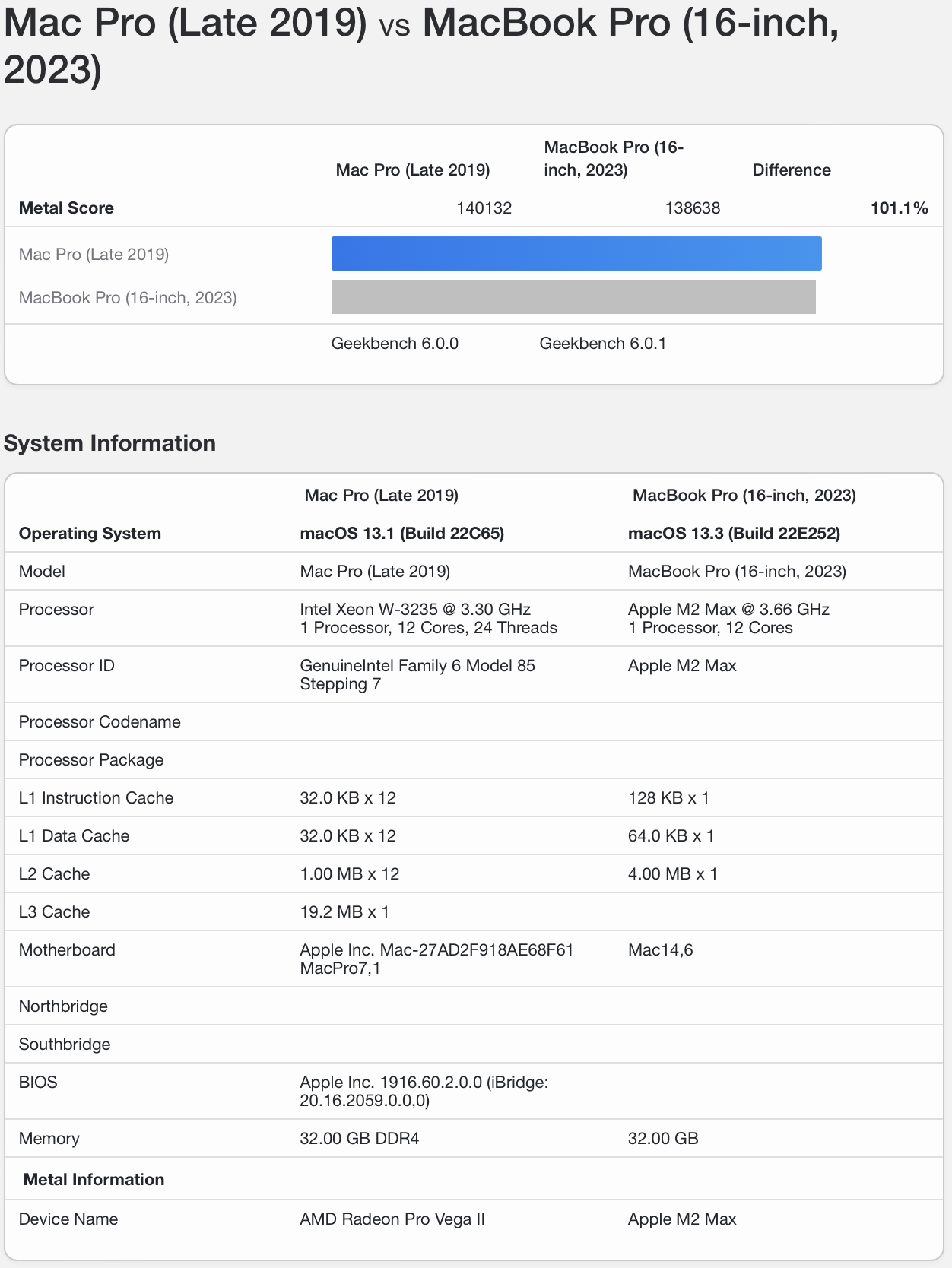952x1268 pixels.
Task: Click the Mac Pro score value 140132
Action: click(484, 208)
